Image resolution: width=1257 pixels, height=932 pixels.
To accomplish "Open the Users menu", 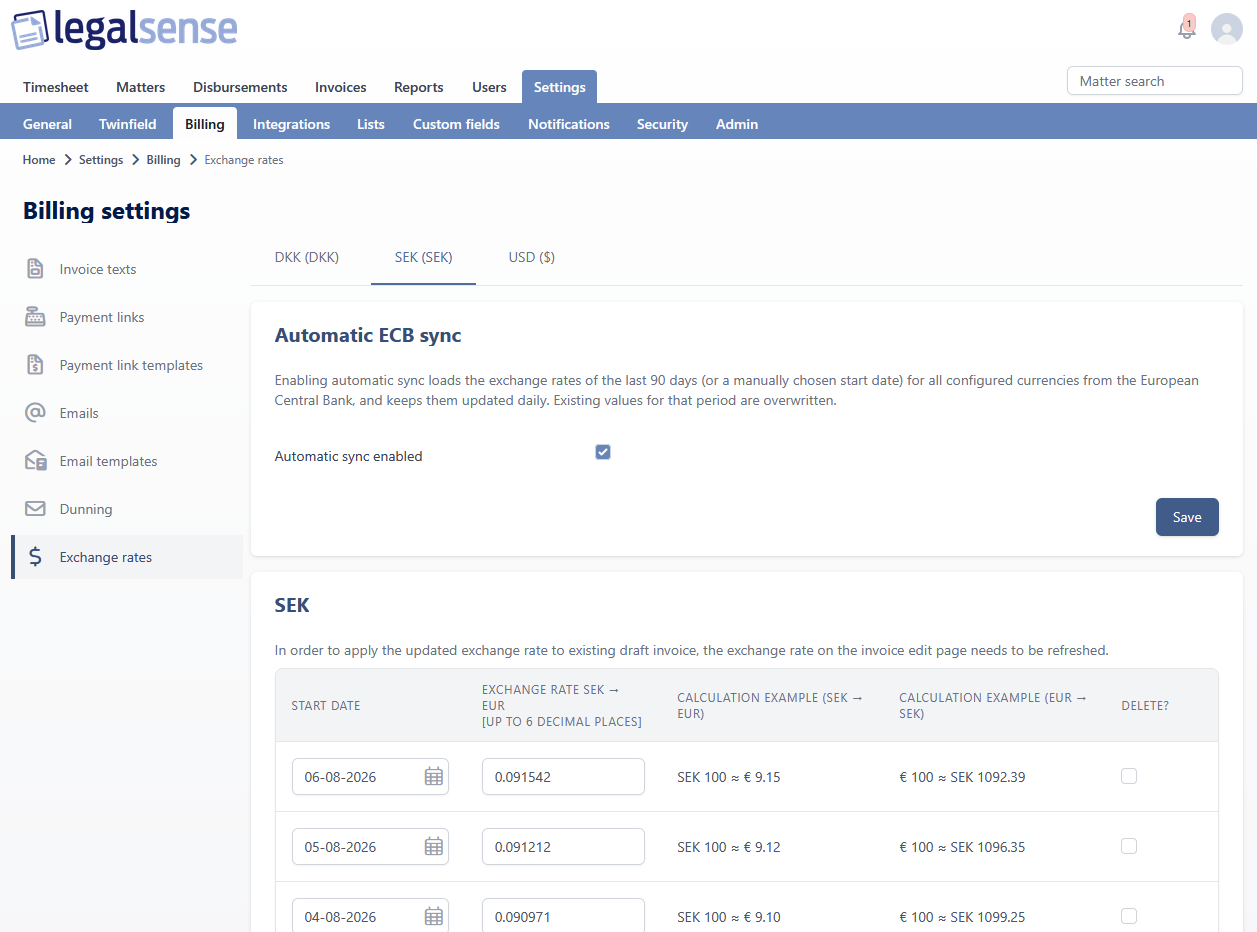I will (489, 87).
